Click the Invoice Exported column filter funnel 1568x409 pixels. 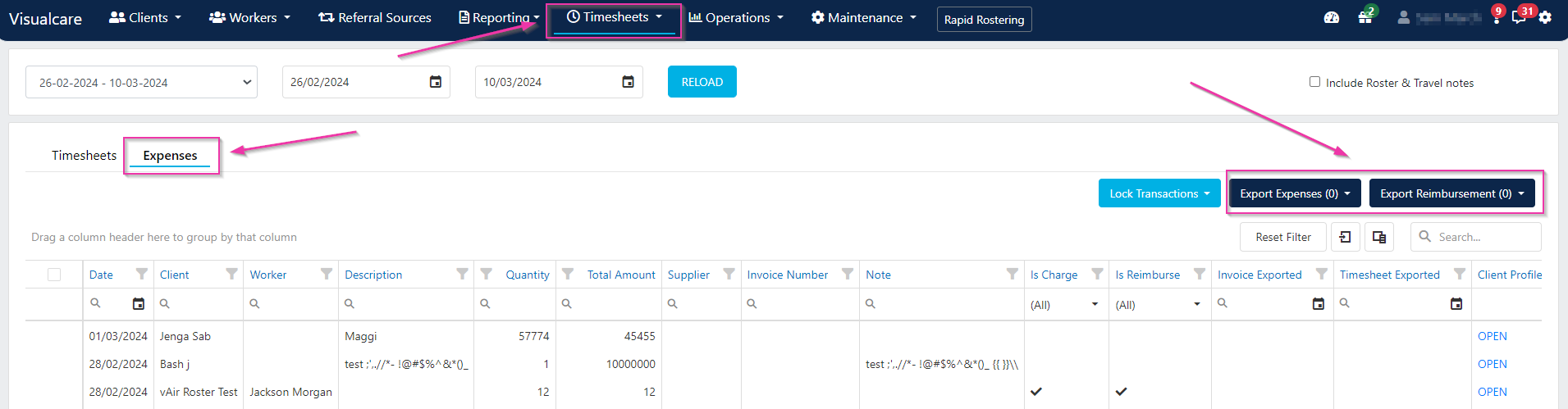[x=1322, y=274]
